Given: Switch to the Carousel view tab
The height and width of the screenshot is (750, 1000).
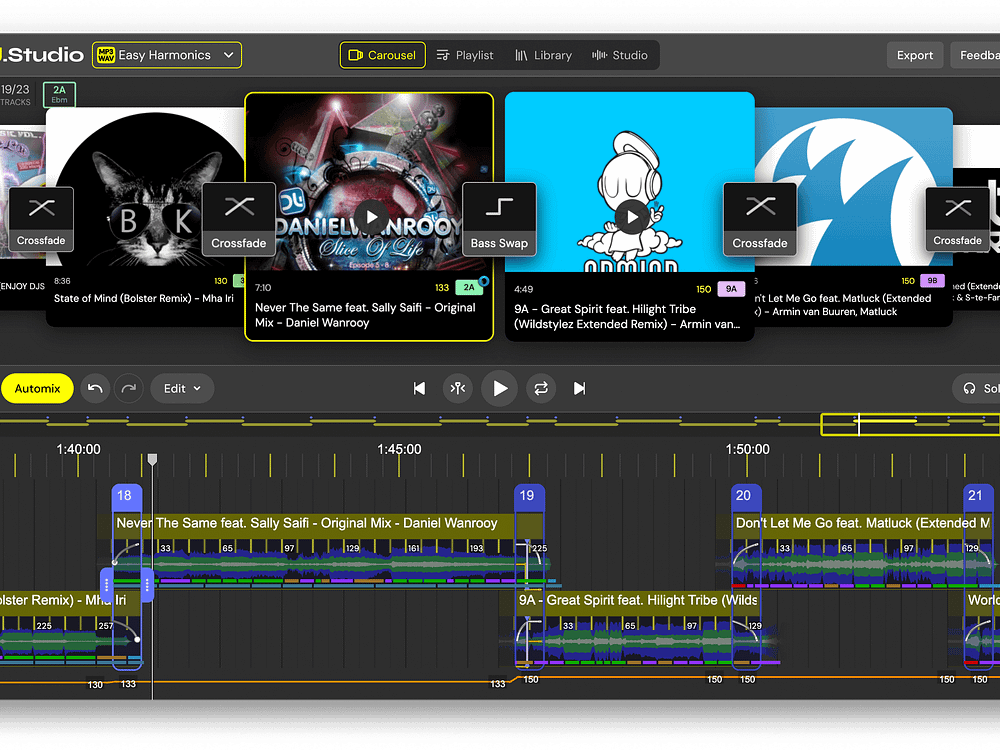Looking at the screenshot, I should click(x=383, y=55).
